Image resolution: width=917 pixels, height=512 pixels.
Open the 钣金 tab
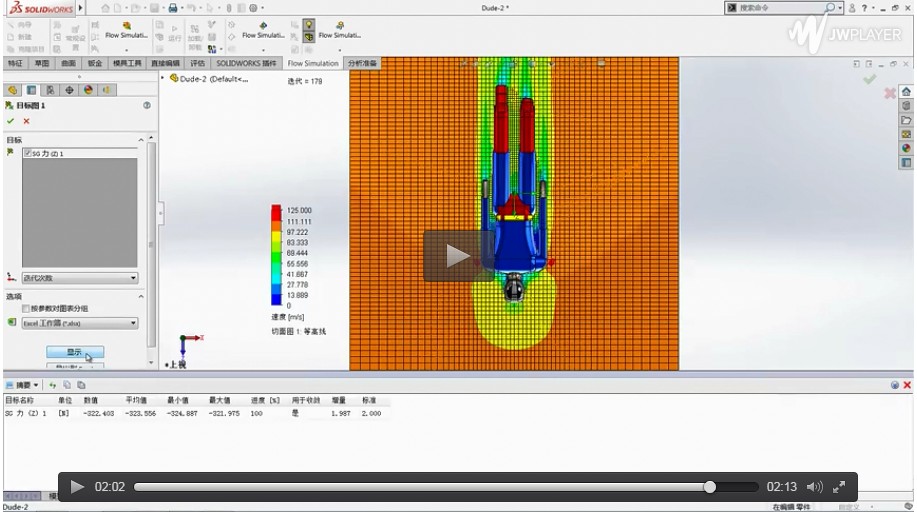click(95, 63)
